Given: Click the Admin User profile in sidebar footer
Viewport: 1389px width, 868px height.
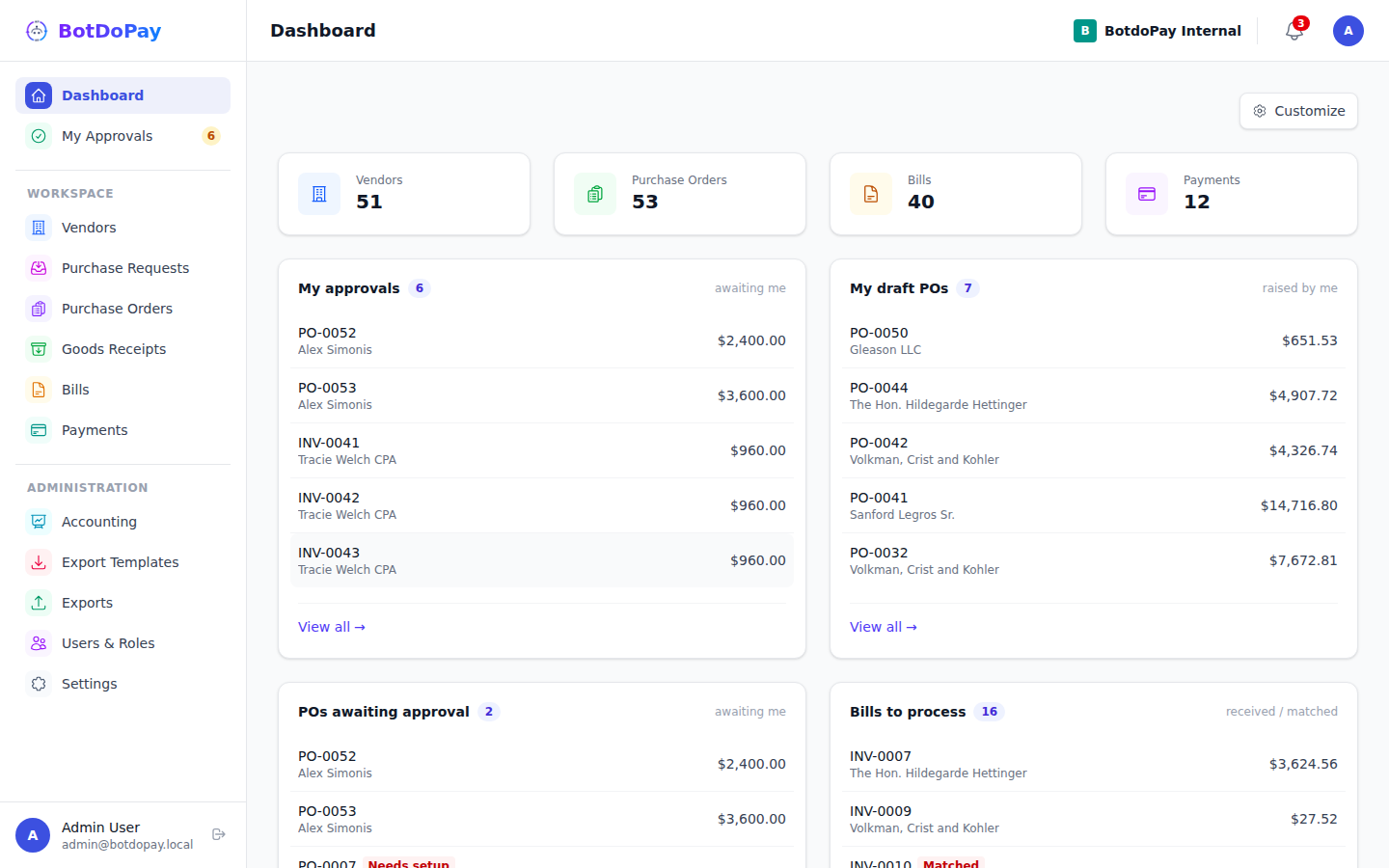Looking at the screenshot, I should [x=104, y=835].
